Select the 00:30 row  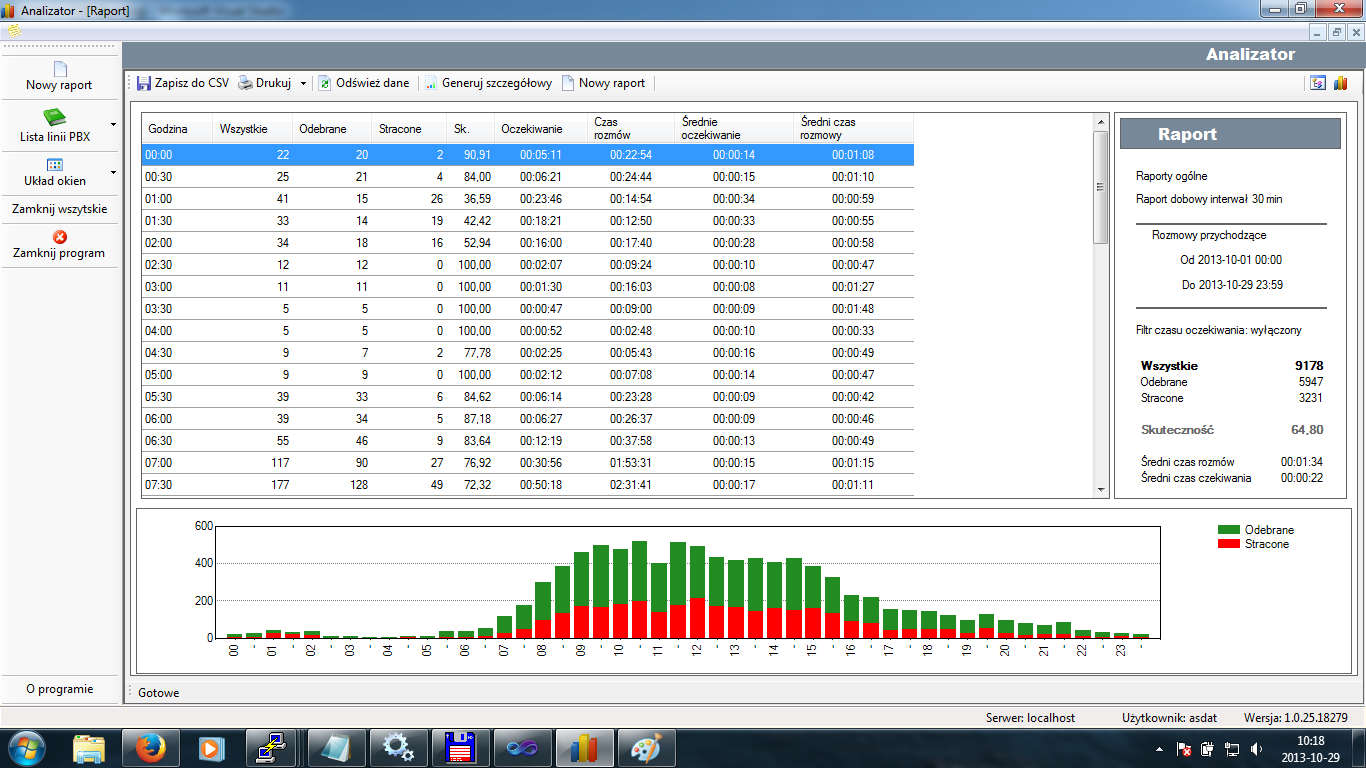[528, 177]
